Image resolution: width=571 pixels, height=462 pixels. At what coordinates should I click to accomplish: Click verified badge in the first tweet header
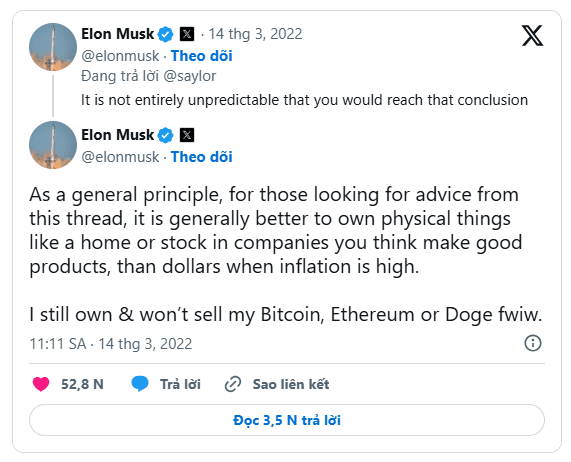[x=165, y=34]
